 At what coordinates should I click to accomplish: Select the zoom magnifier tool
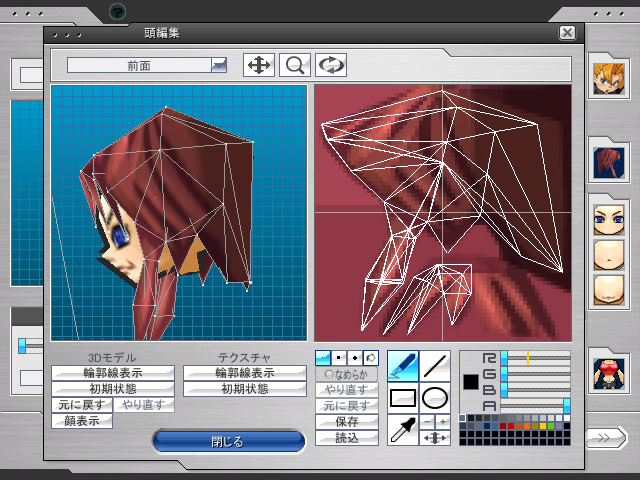point(295,65)
